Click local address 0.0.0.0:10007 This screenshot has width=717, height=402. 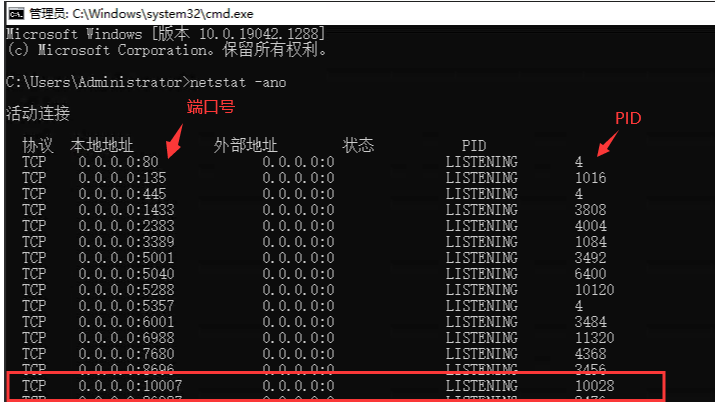(x=130, y=386)
